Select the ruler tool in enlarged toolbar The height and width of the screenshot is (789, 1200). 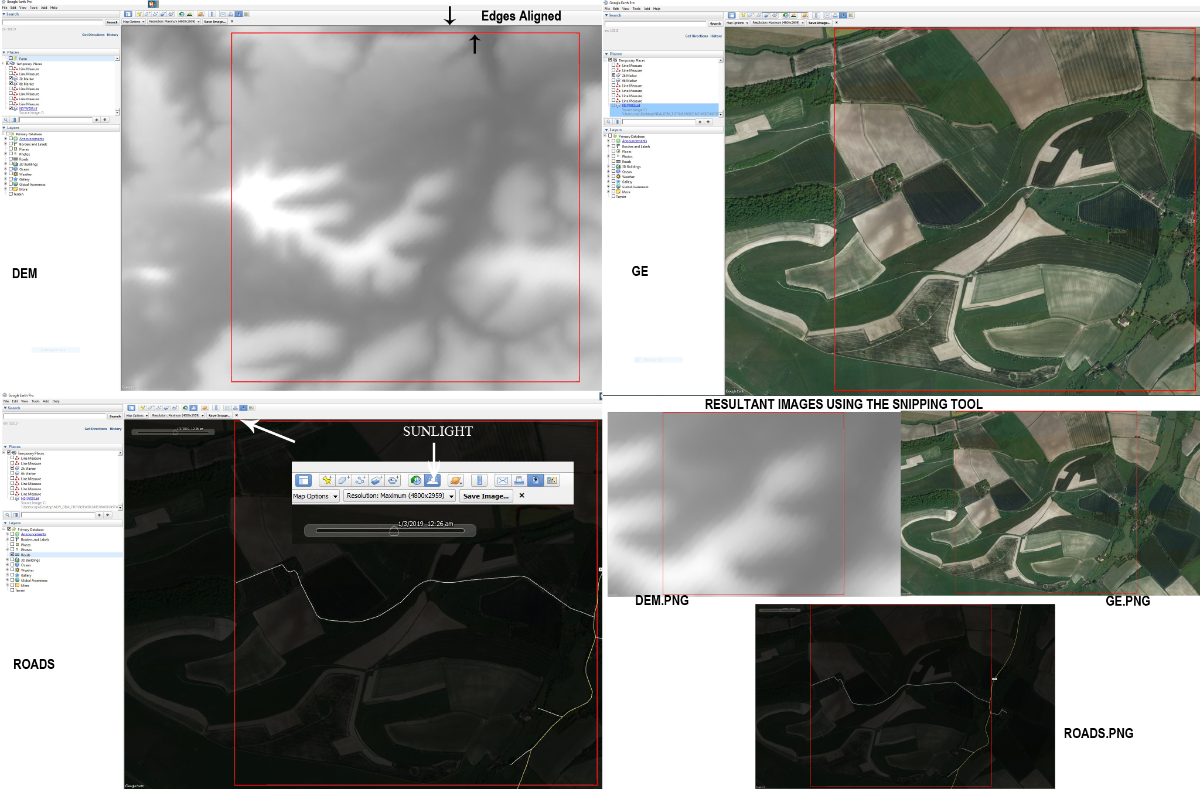[x=478, y=481]
